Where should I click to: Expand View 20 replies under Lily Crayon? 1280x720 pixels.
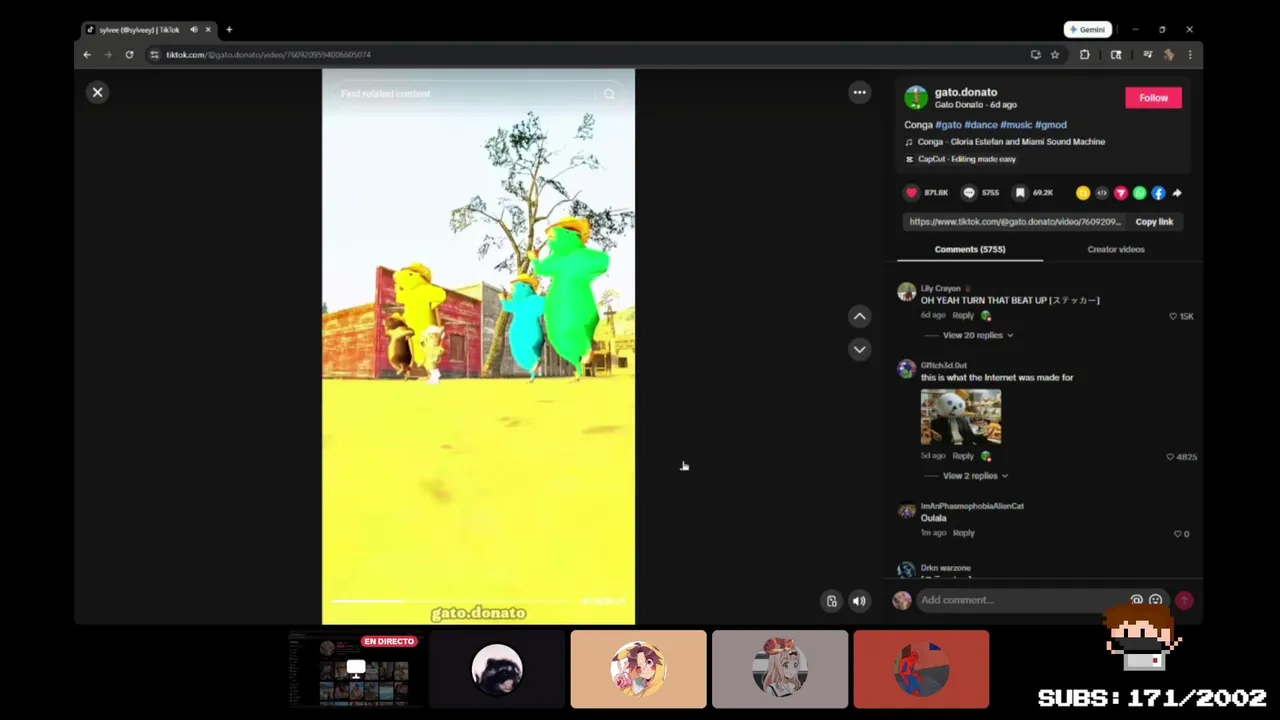point(977,335)
